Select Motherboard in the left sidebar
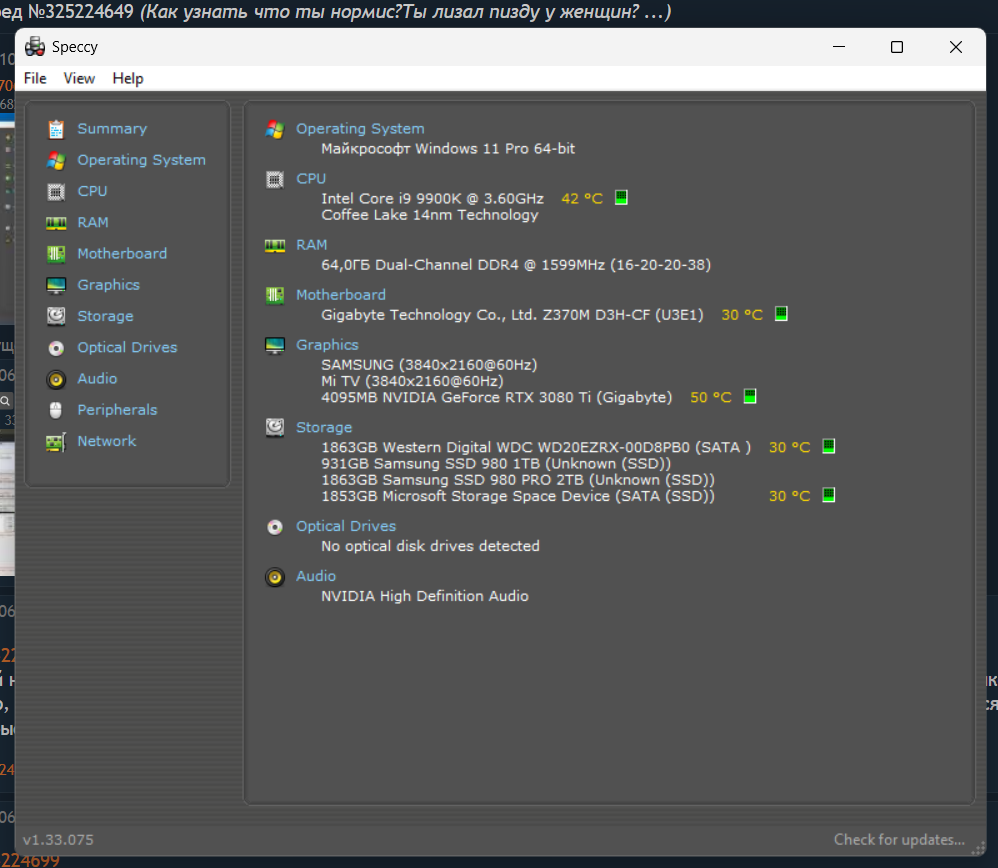 click(x=122, y=254)
